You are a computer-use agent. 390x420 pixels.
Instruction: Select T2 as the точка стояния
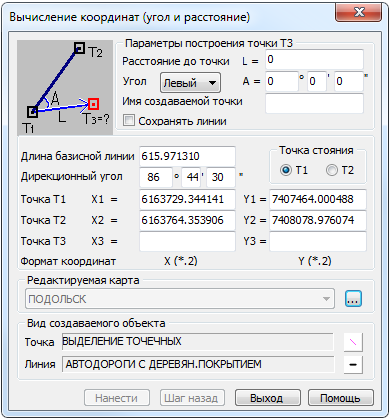(332, 170)
